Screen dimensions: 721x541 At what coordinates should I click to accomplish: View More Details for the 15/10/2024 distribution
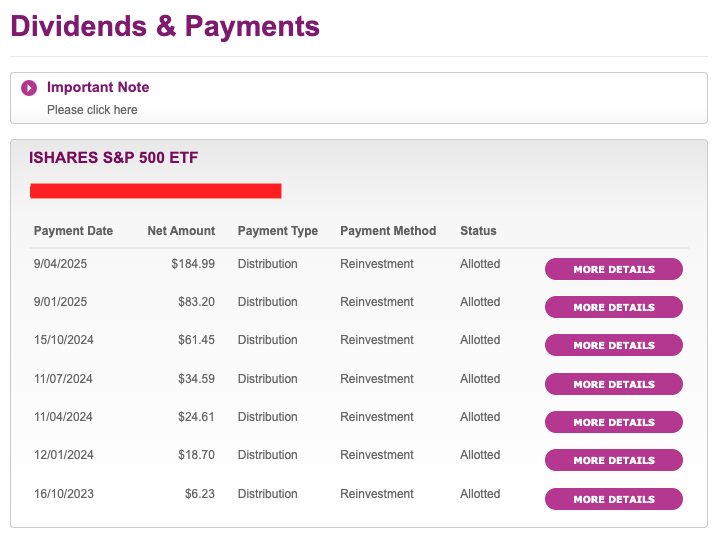pos(613,345)
